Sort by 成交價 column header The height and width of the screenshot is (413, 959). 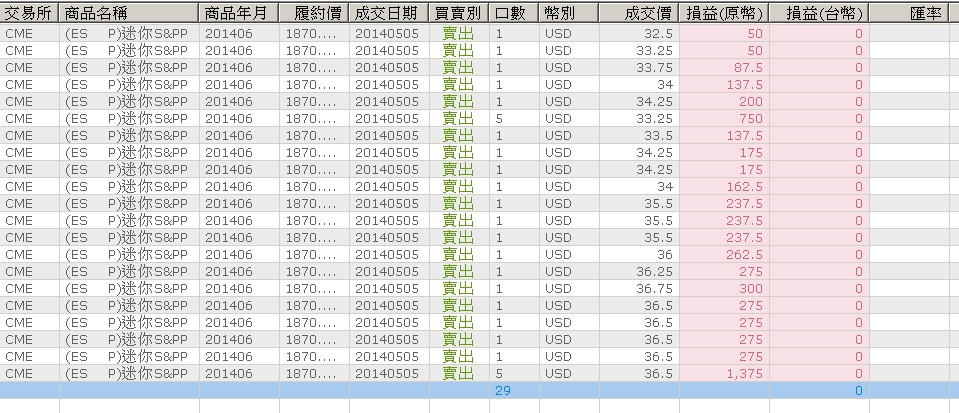pyautogui.click(x=639, y=13)
